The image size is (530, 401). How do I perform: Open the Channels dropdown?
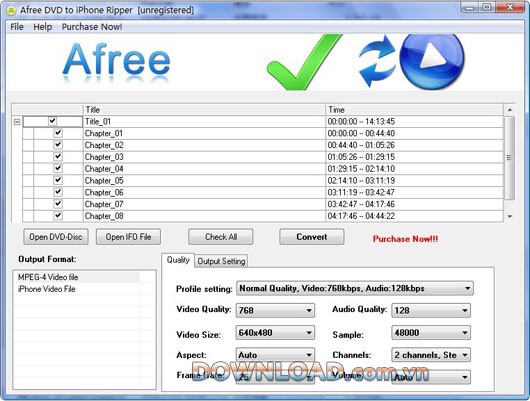[x=431, y=355]
